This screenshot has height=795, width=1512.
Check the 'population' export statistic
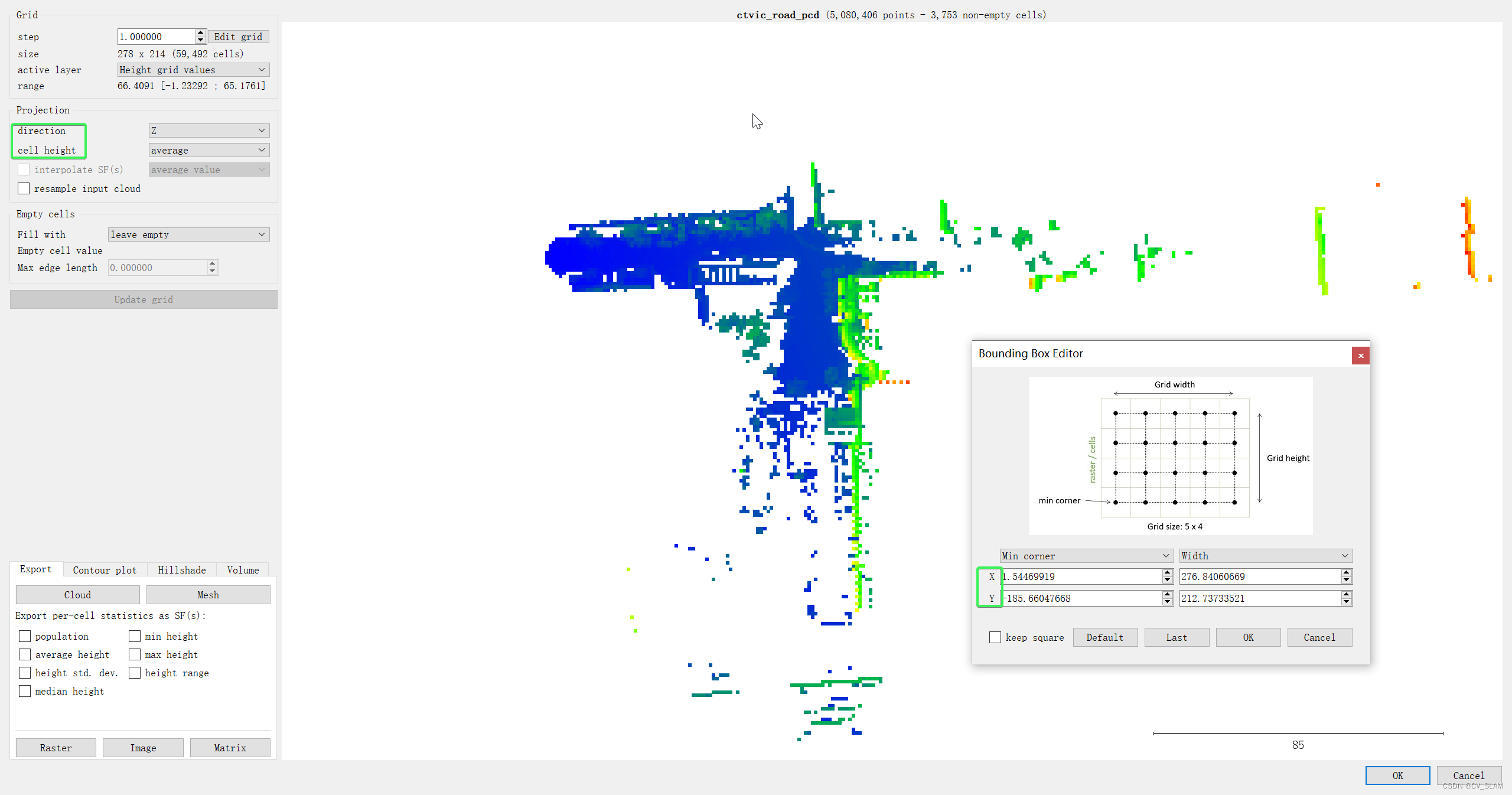pyautogui.click(x=25, y=636)
